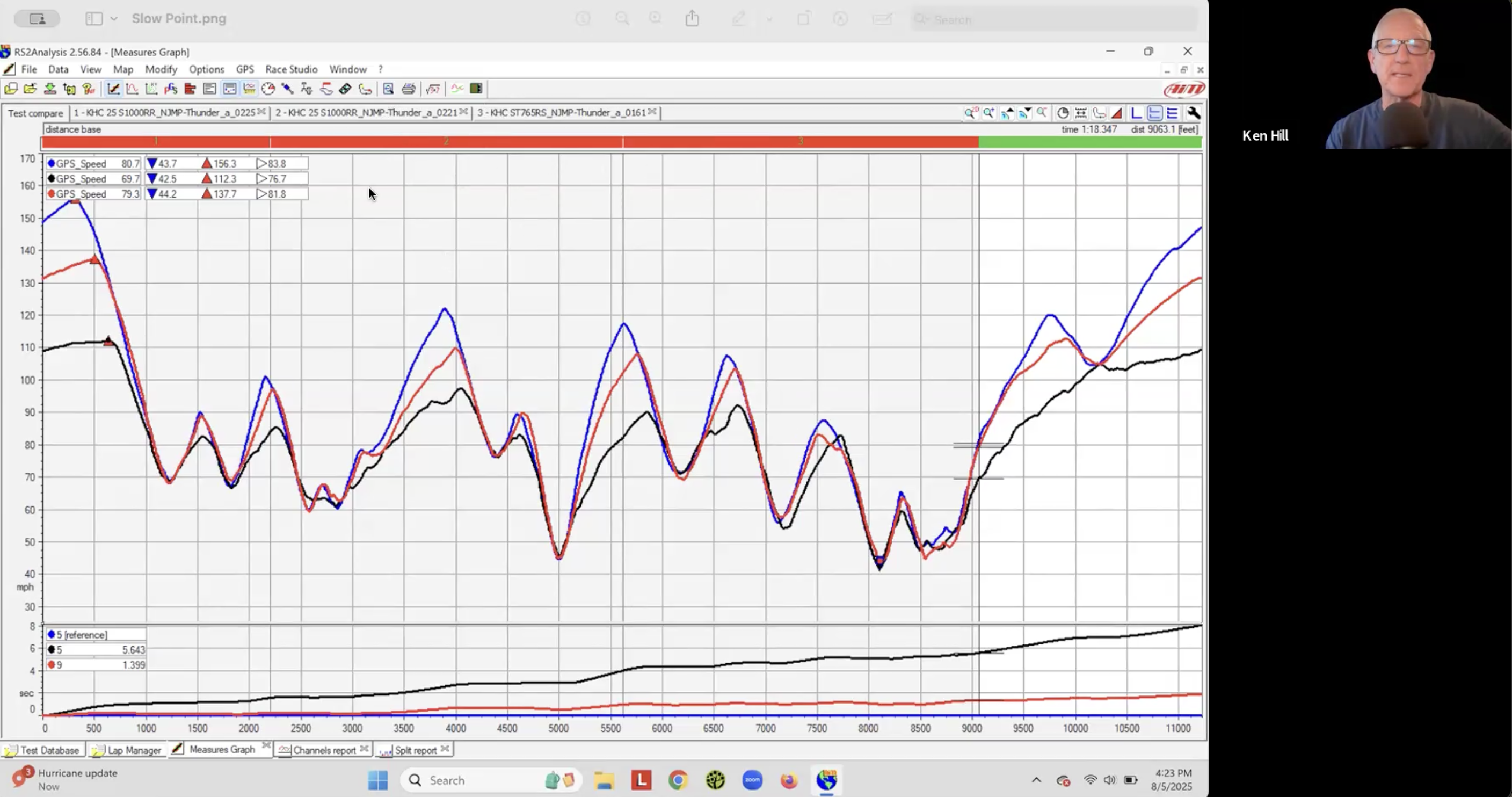Screen dimensions: 1512x797
Task: Click the clock time-base icon
Action: pos(1063,113)
